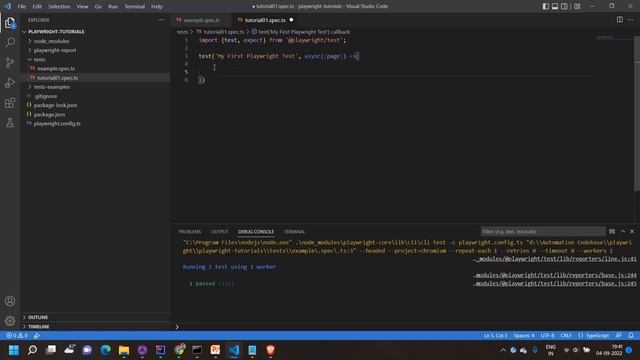
Task: Clear the debug console output
Action: click(x=612, y=231)
